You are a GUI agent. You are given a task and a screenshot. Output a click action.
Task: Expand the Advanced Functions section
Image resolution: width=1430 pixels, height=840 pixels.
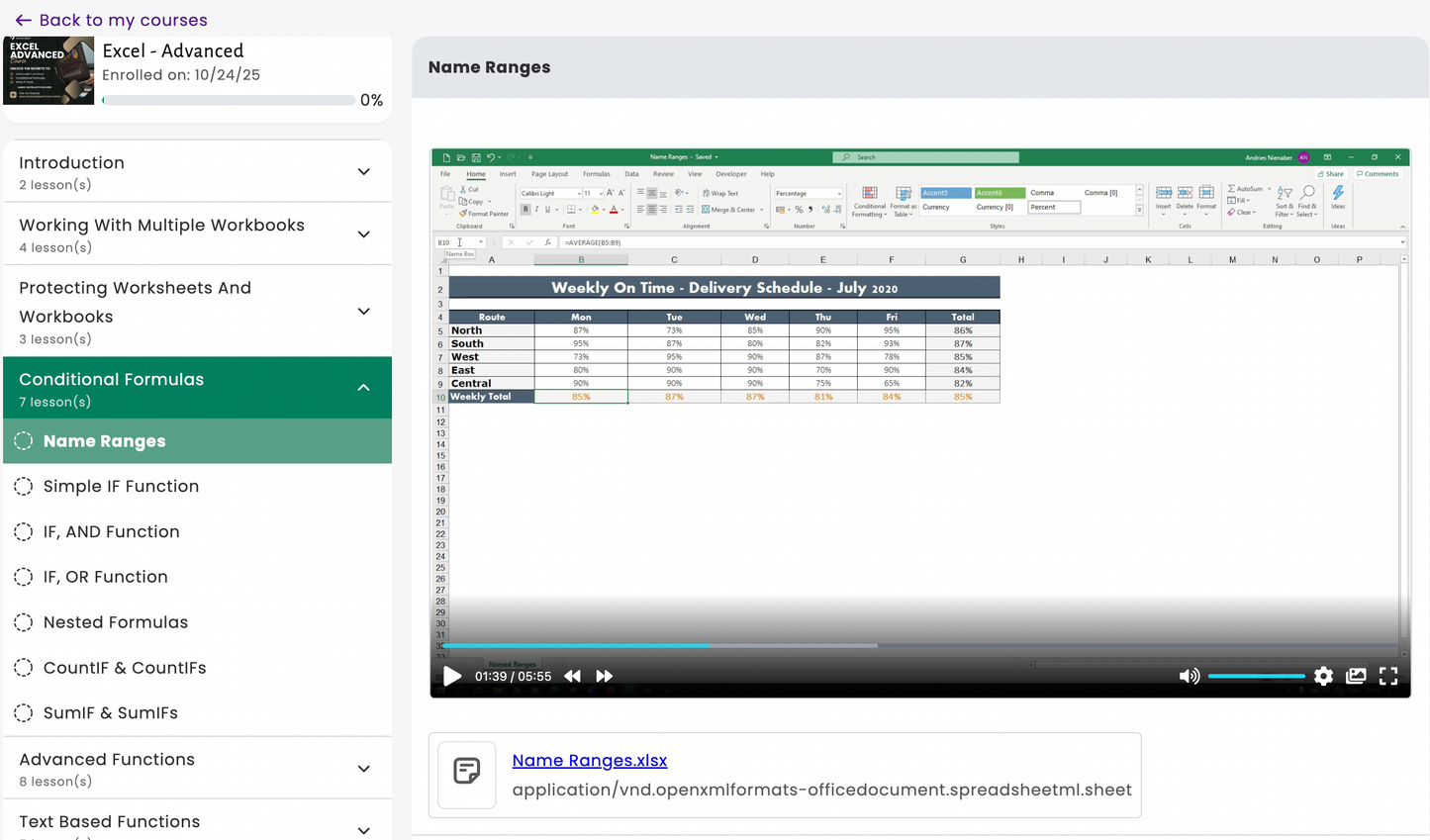(364, 768)
